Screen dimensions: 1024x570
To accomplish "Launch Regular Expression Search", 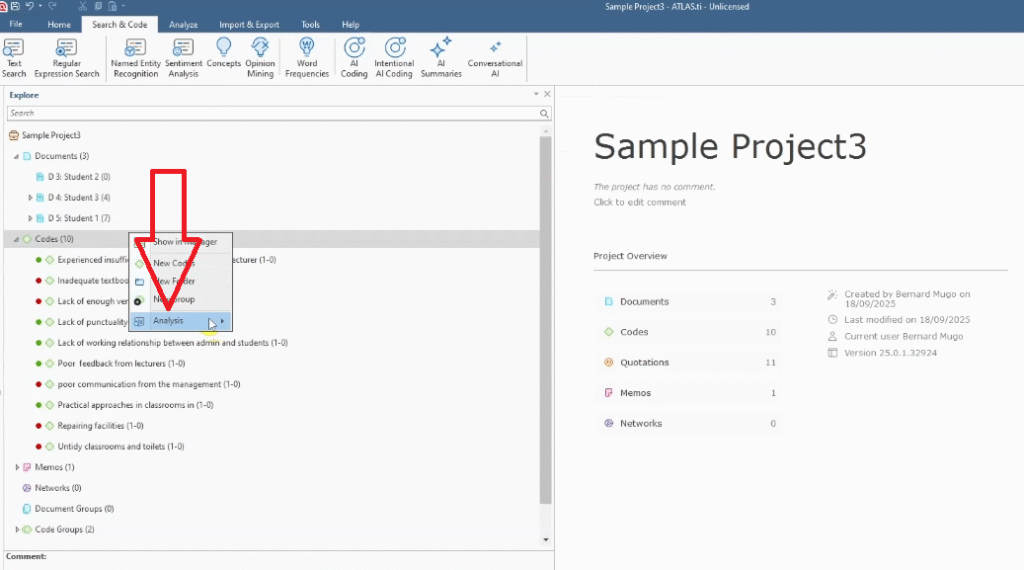I will 67,57.
